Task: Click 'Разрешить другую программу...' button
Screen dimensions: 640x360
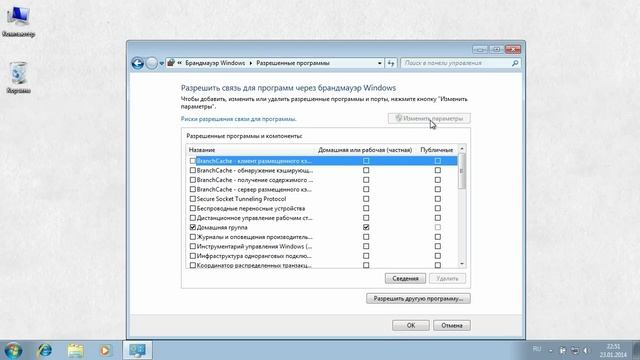Action: click(418, 298)
